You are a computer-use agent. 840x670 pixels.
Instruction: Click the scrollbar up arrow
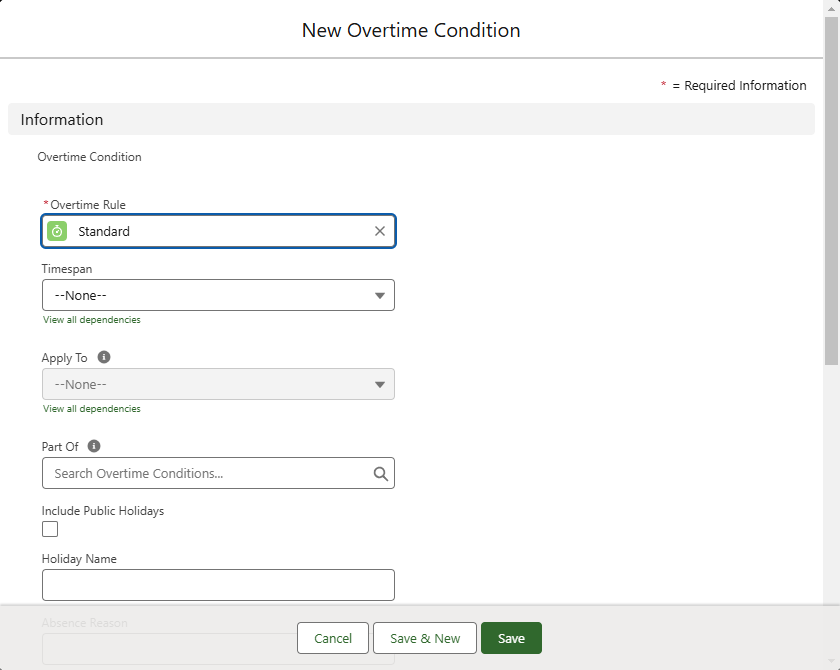click(x=831, y=8)
